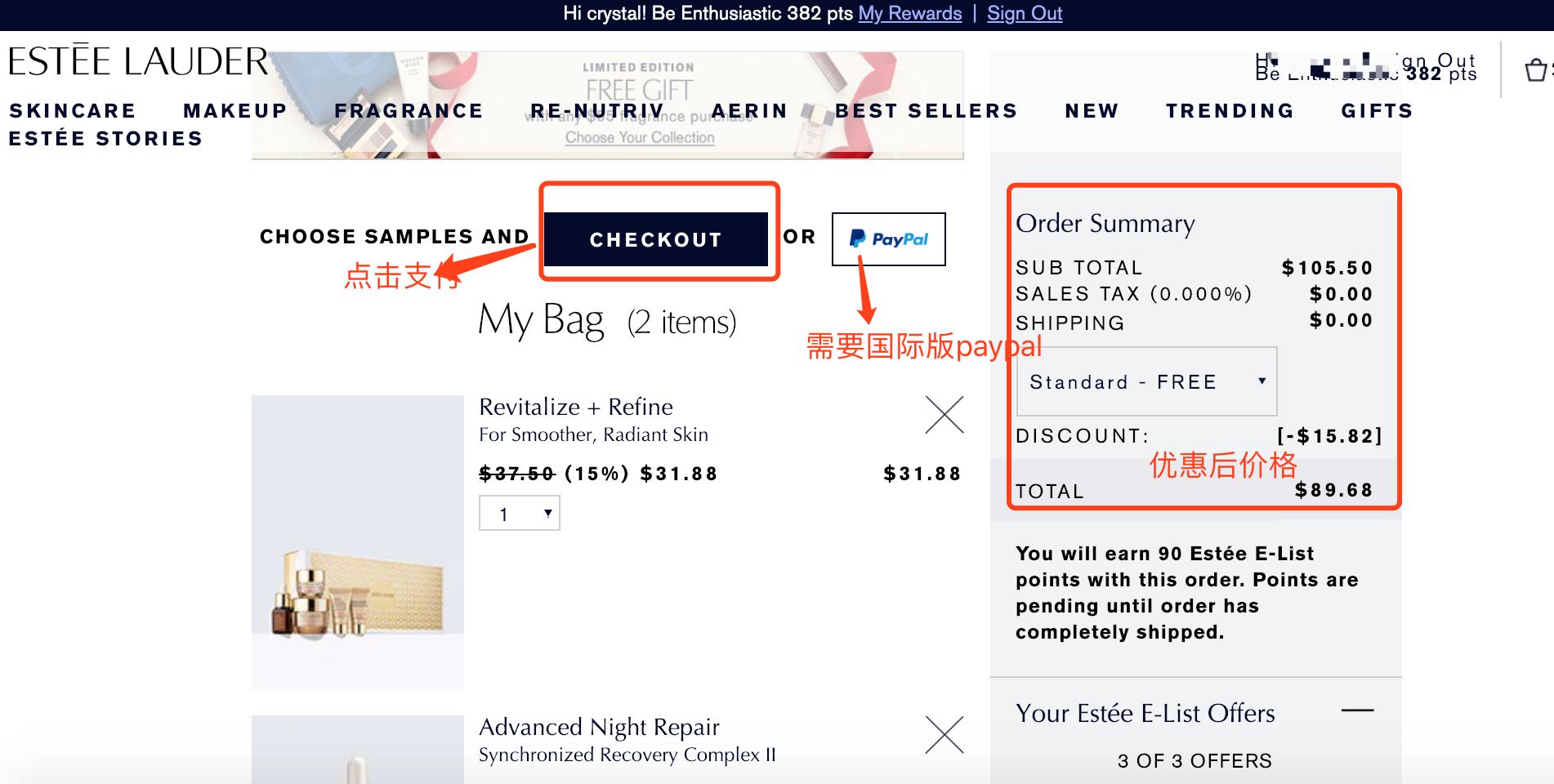Pay with the PayPal button

pos(889,239)
